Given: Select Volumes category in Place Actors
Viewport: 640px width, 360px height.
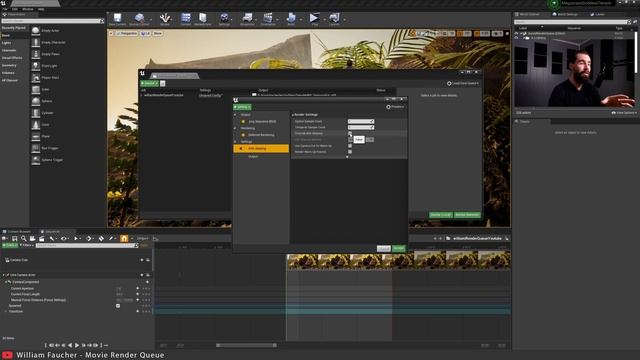Looking at the screenshot, I should click(x=8, y=73).
